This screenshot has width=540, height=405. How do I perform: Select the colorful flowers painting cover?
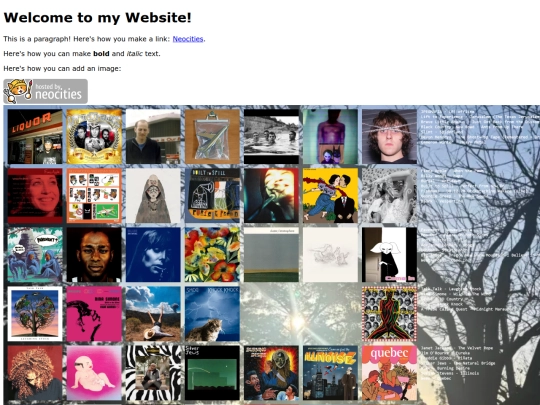tap(212, 255)
